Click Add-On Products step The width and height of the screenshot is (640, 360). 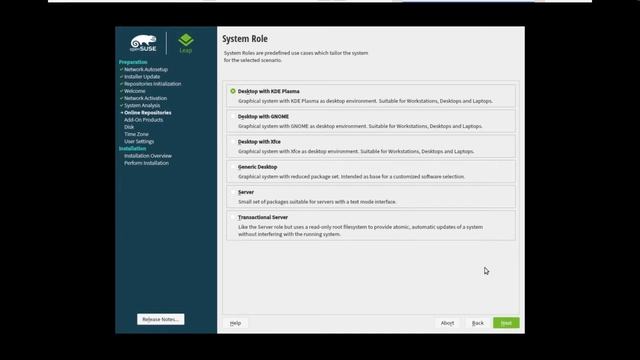(x=143, y=120)
